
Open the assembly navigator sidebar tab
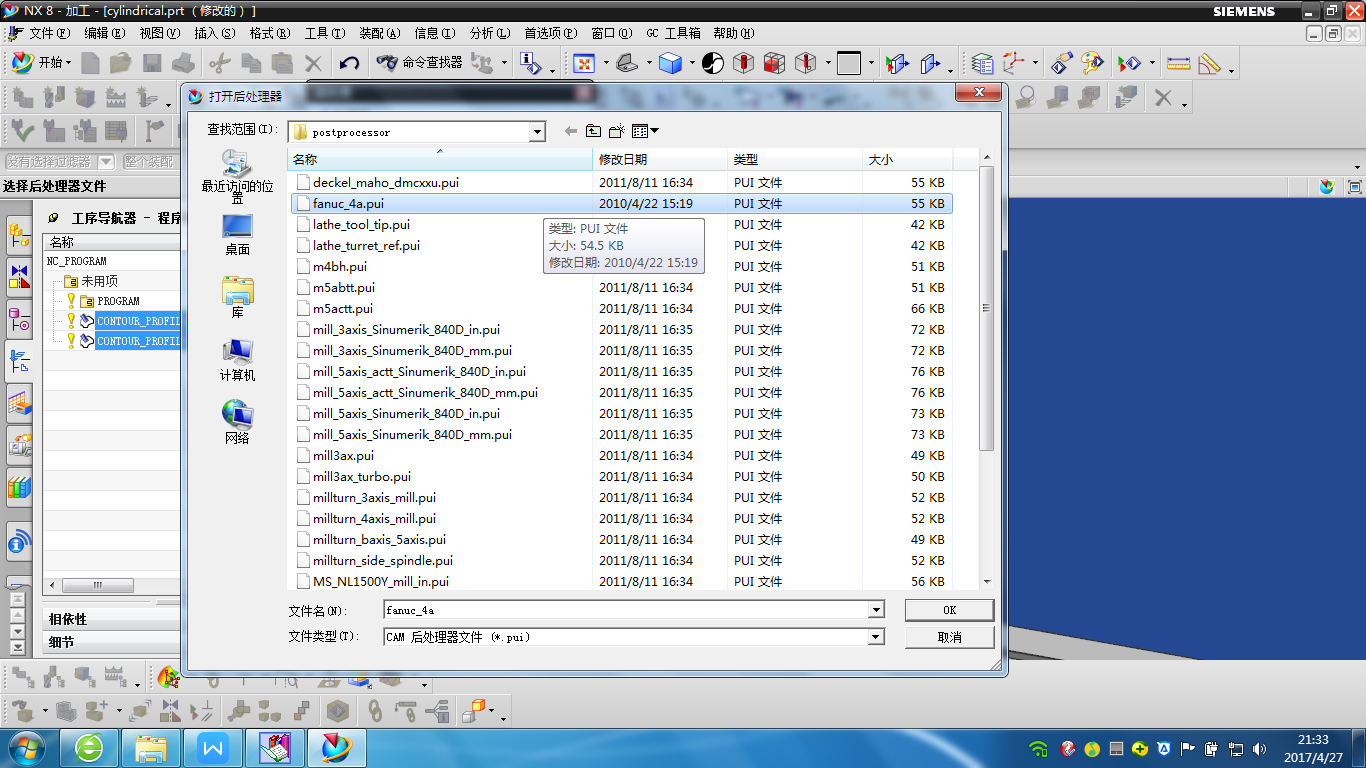pos(19,236)
